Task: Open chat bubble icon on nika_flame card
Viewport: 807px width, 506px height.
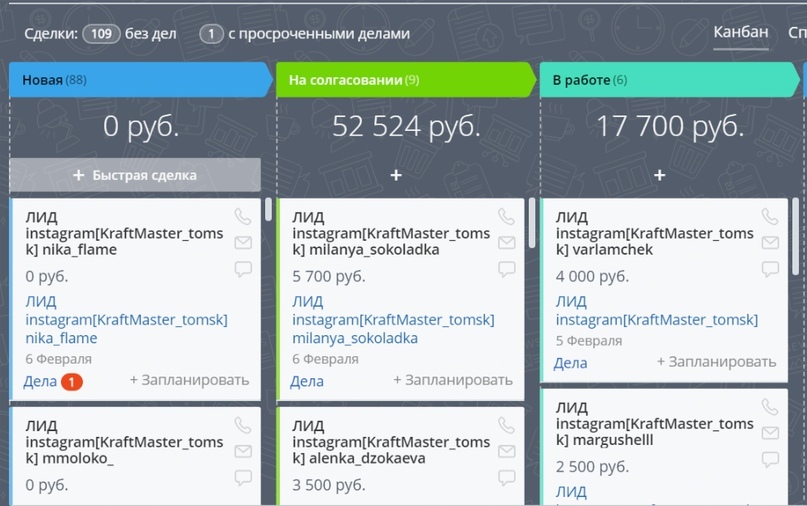Action: click(243, 269)
